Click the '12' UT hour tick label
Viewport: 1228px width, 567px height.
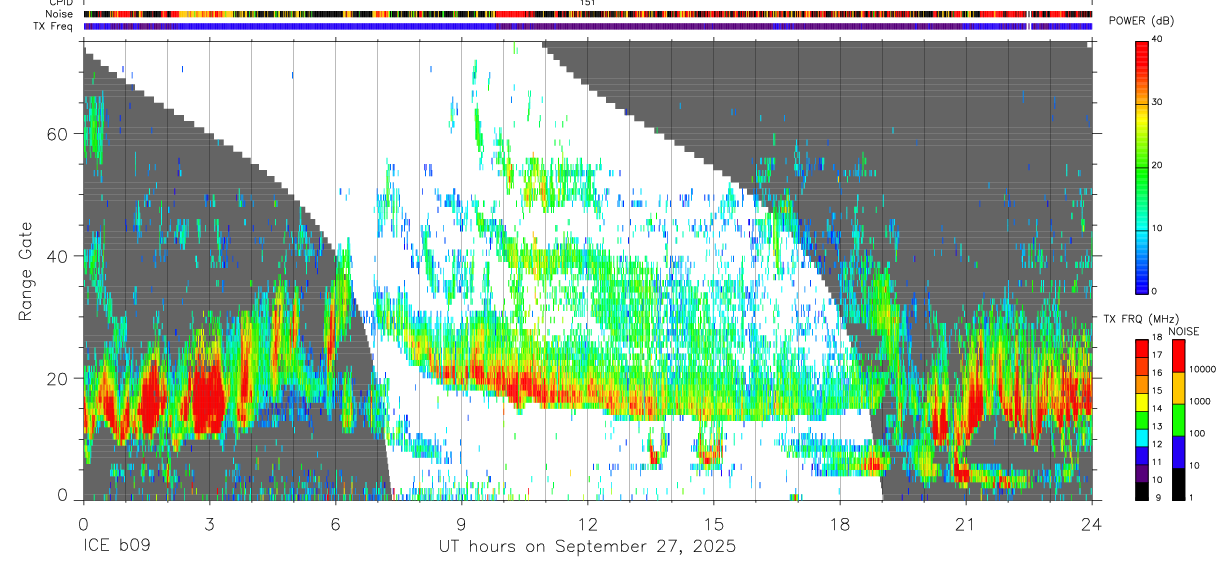click(x=587, y=523)
